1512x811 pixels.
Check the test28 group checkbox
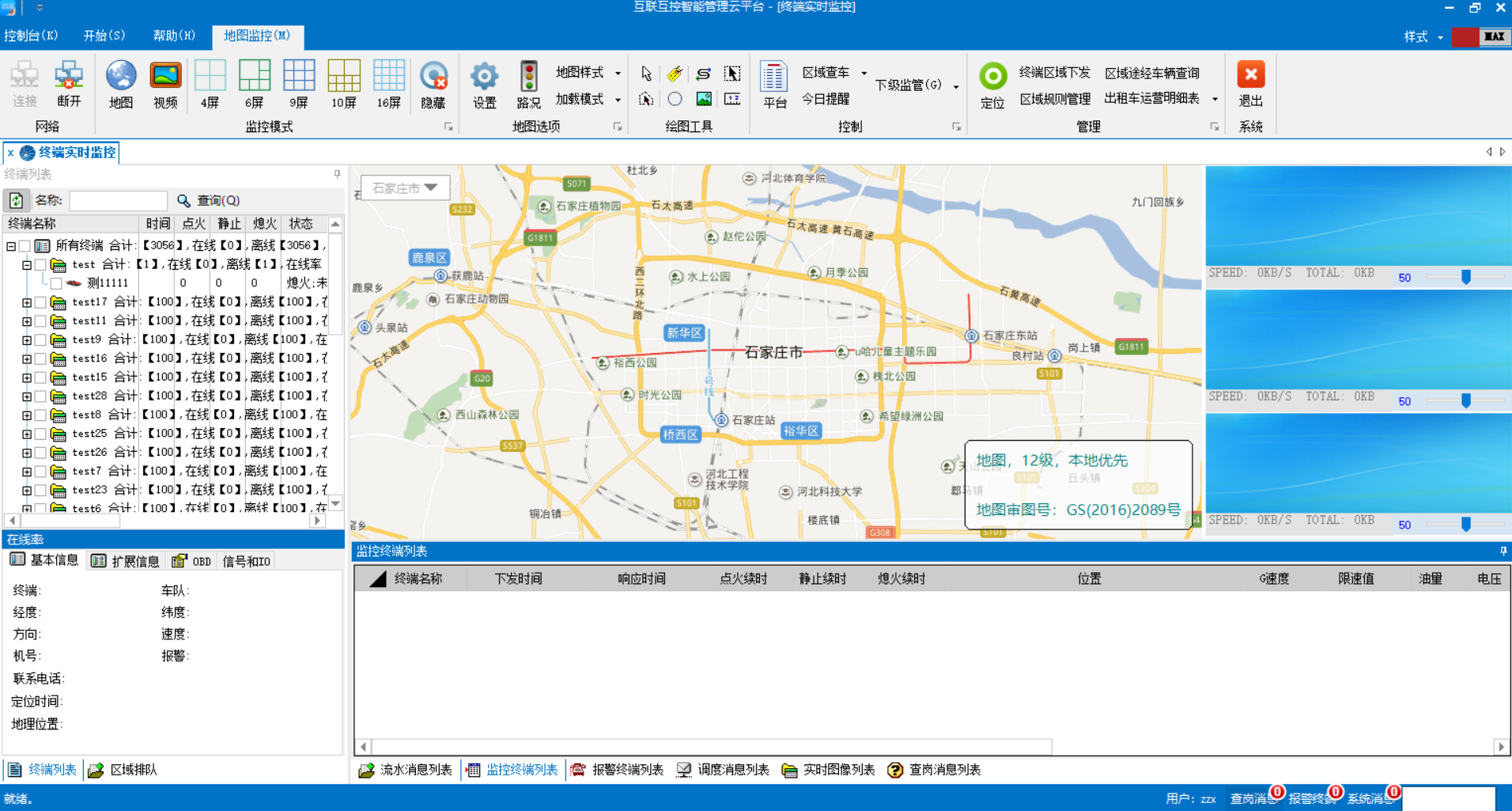click(x=40, y=396)
